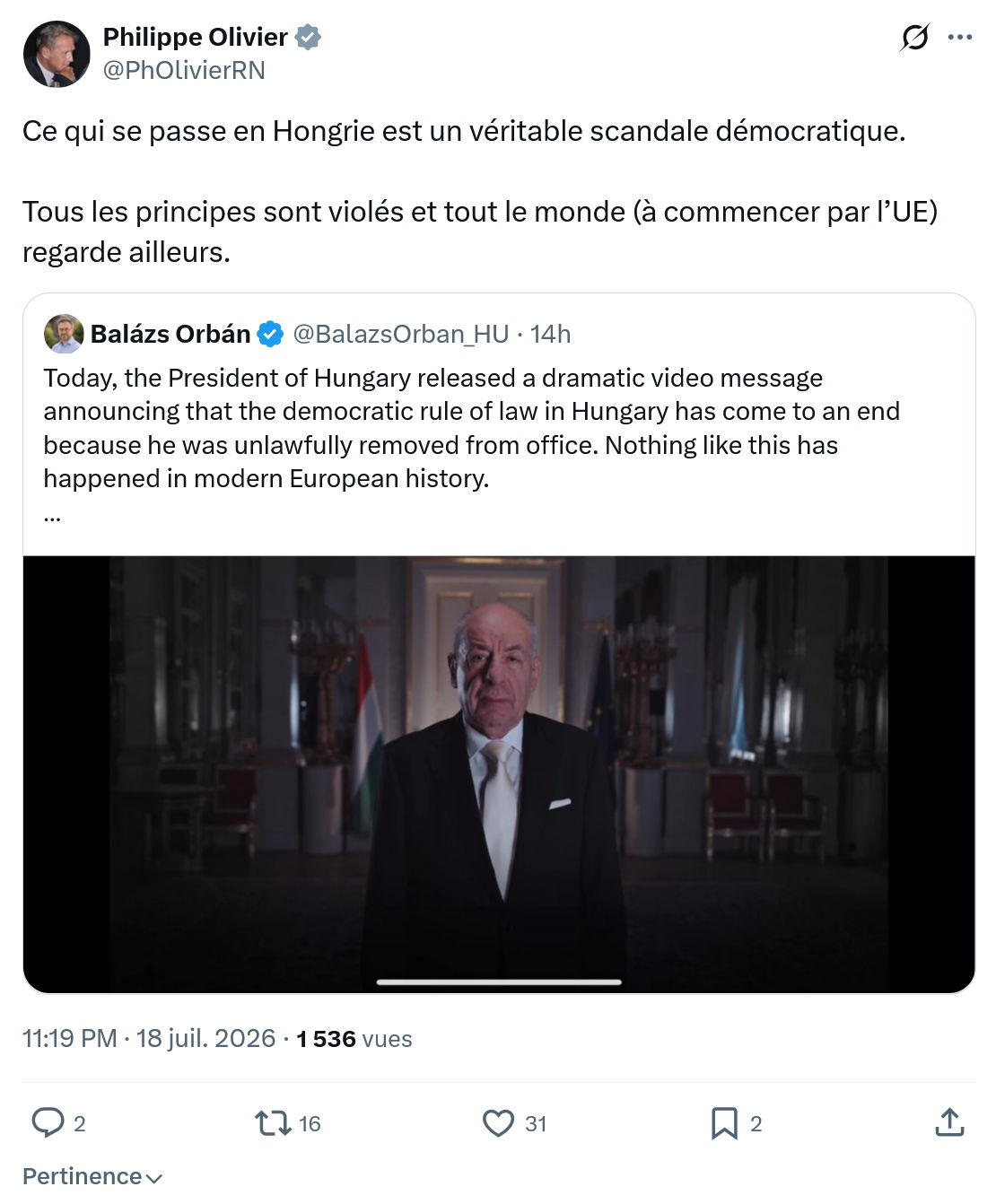Open the @PhOlivierRN handle link
Screen dimensions: 996x1204
click(x=184, y=70)
